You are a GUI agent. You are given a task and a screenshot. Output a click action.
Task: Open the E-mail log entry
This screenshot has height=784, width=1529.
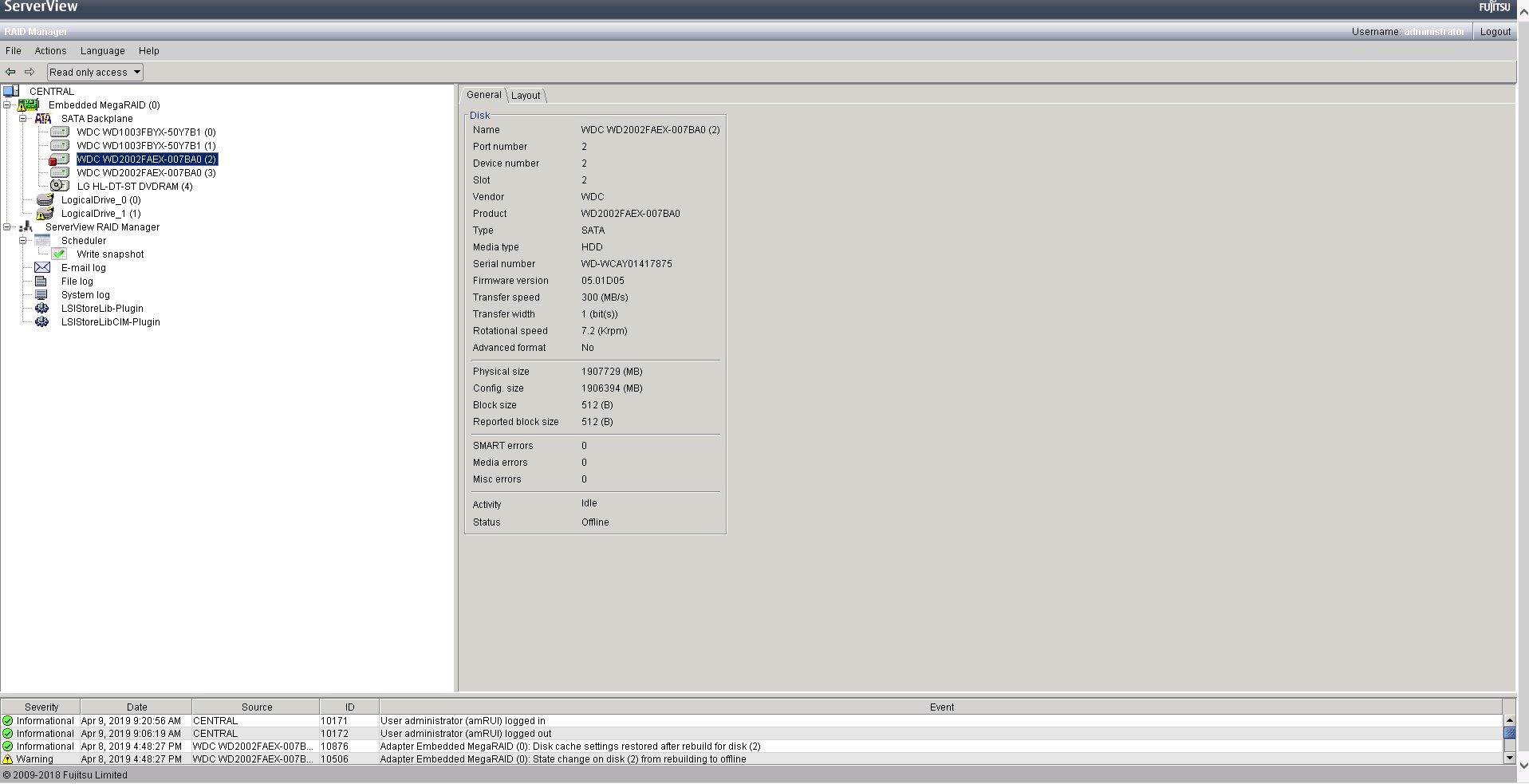coord(84,268)
